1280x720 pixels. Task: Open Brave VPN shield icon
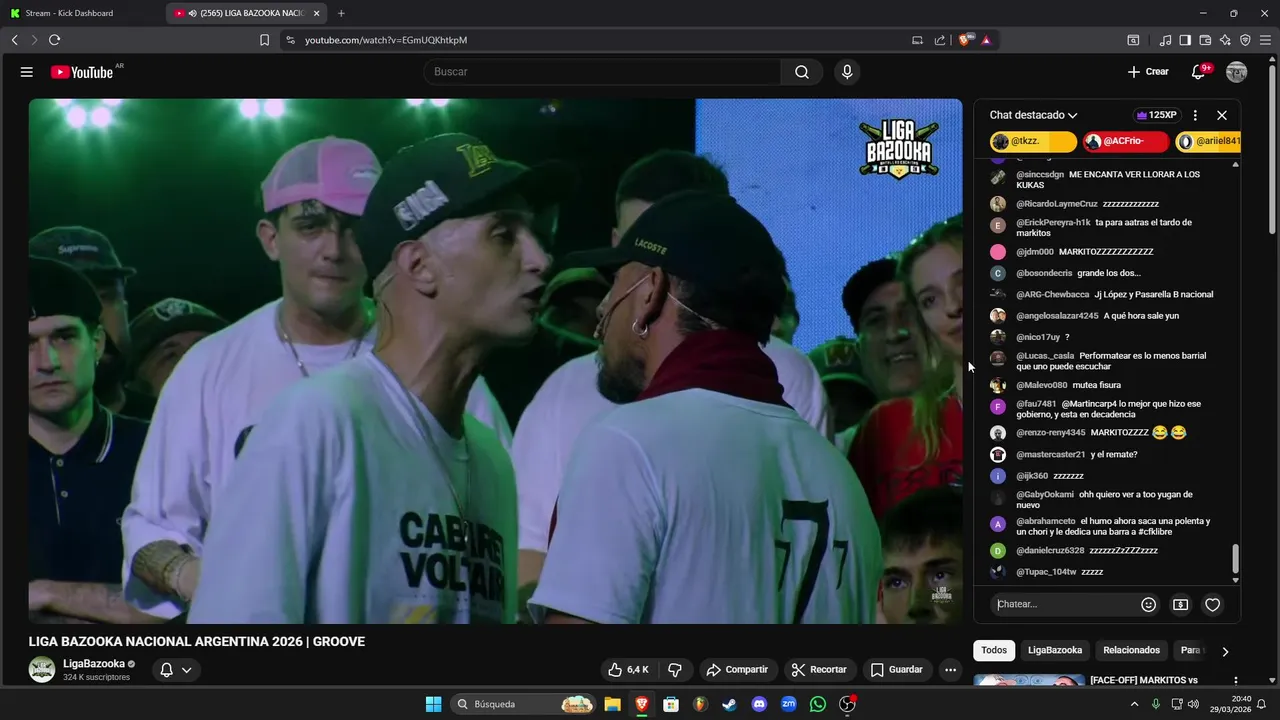coord(1245,40)
